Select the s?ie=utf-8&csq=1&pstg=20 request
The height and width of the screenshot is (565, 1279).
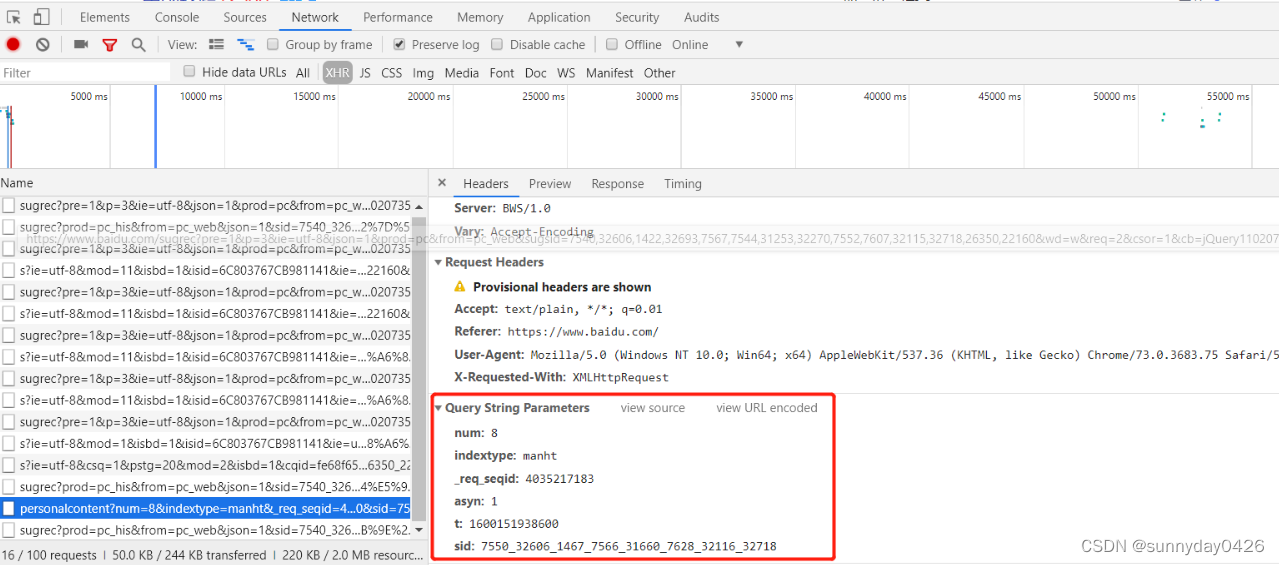point(207,465)
